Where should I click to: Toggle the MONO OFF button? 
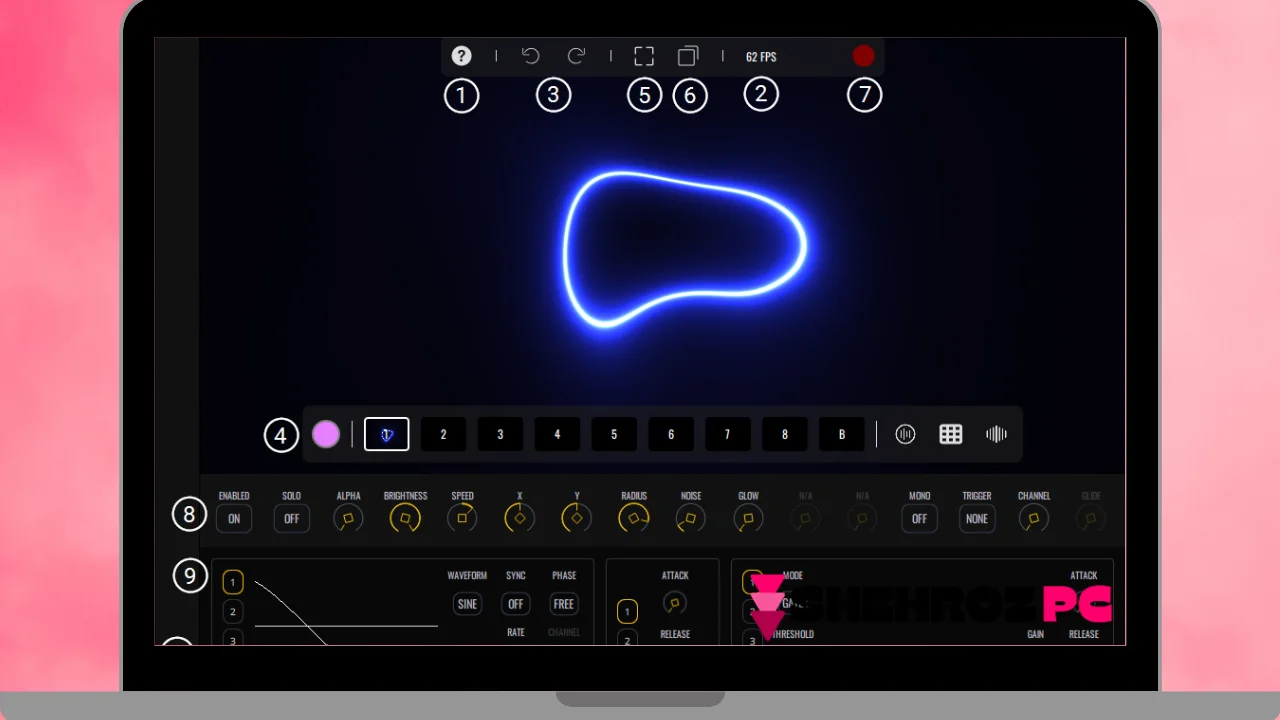tap(920, 519)
